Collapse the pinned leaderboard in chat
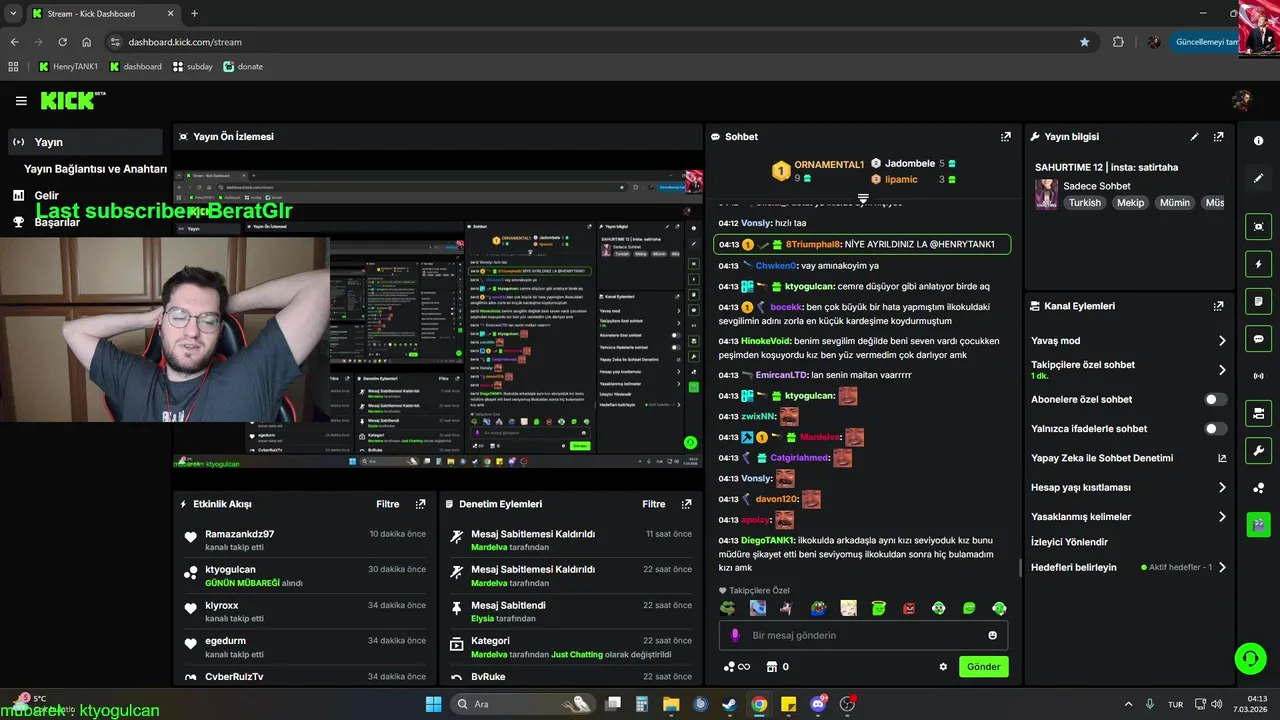 [863, 199]
